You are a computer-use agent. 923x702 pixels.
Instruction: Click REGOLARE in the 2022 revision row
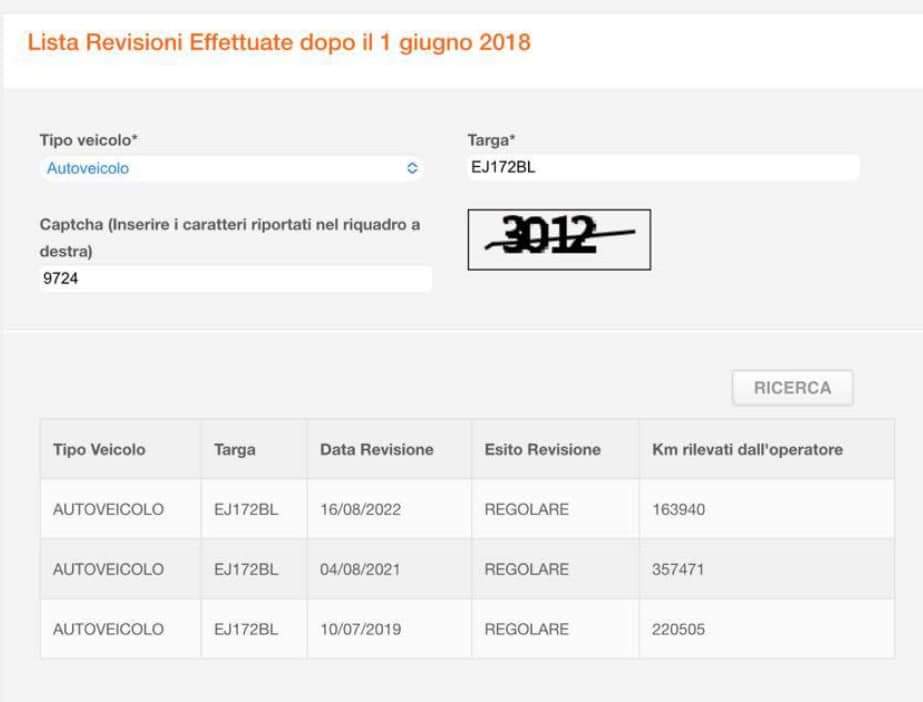[526, 510]
